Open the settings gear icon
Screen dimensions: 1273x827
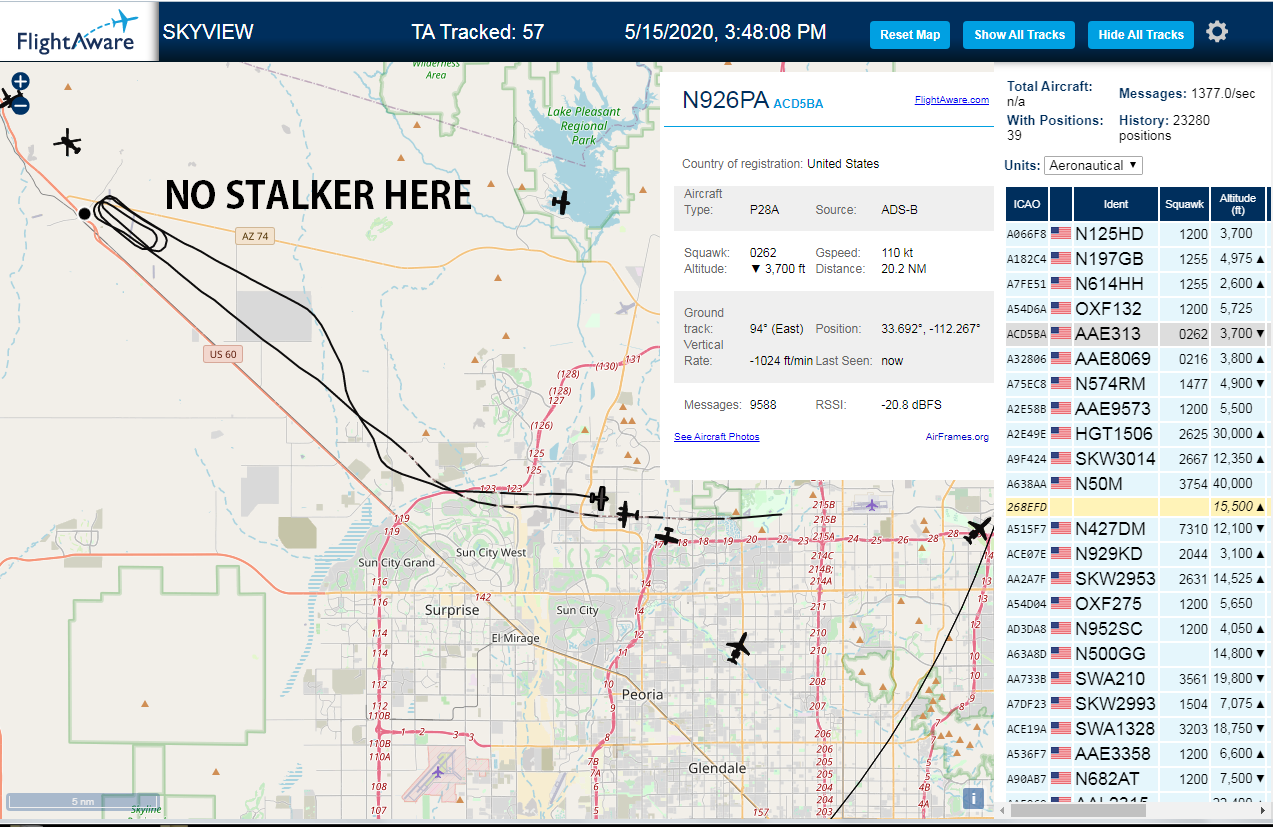pos(1216,32)
